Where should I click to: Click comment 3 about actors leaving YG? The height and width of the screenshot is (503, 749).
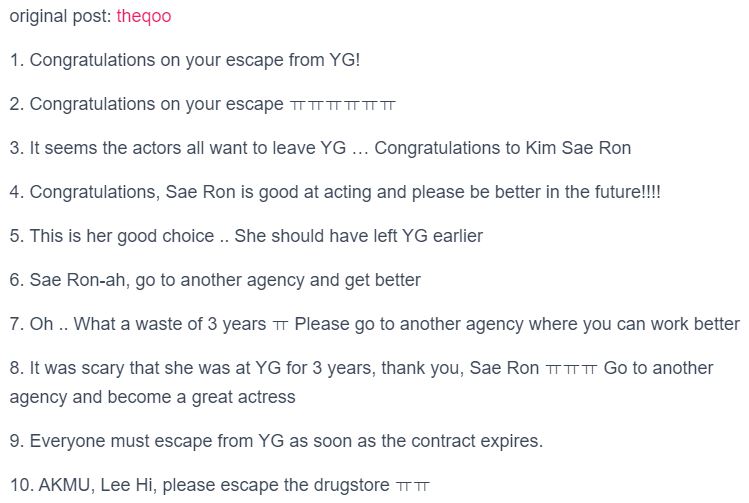coord(321,148)
